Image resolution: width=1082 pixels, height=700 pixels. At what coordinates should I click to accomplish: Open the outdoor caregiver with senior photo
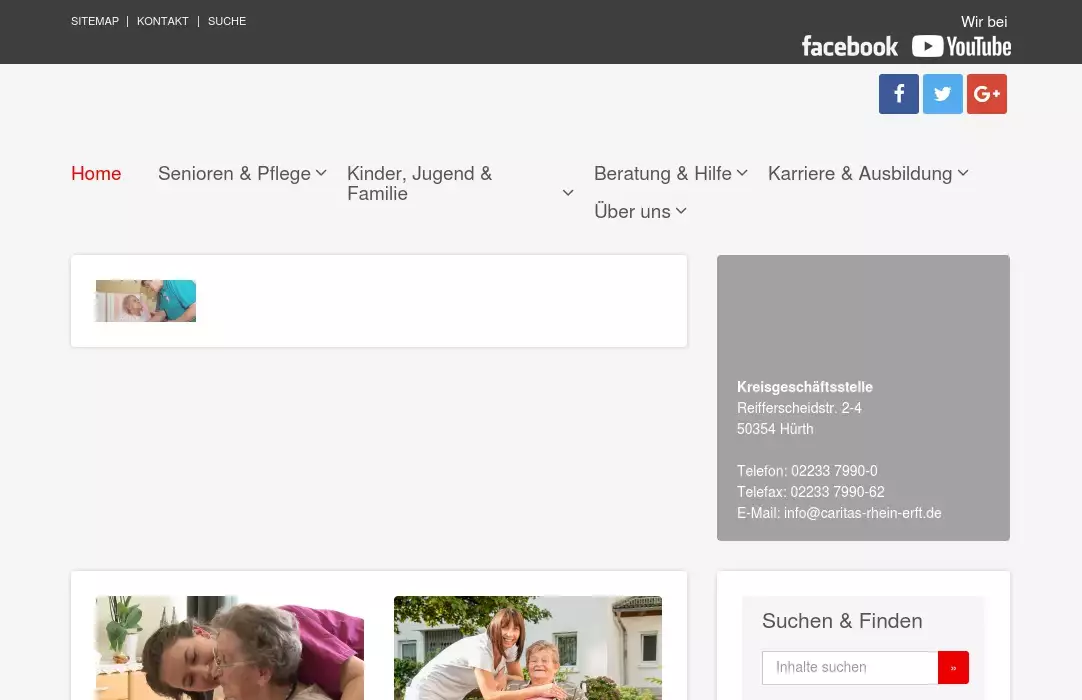coord(527,648)
